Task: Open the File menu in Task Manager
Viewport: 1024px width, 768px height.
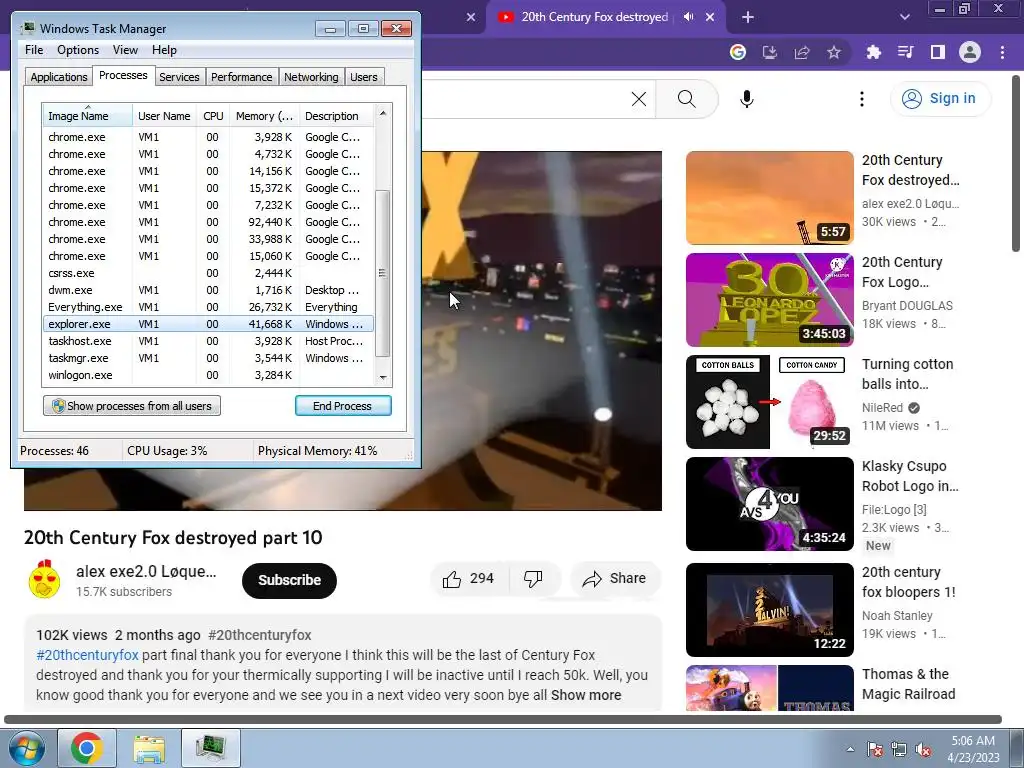Action: pos(34,50)
